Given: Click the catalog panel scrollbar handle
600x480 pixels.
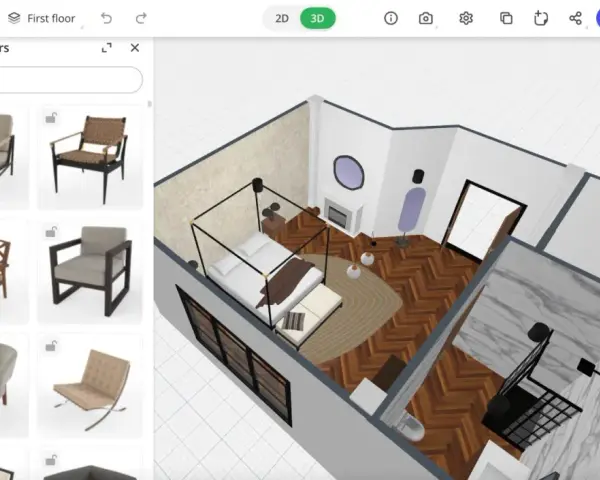Looking at the screenshot, I should click(x=149, y=104).
